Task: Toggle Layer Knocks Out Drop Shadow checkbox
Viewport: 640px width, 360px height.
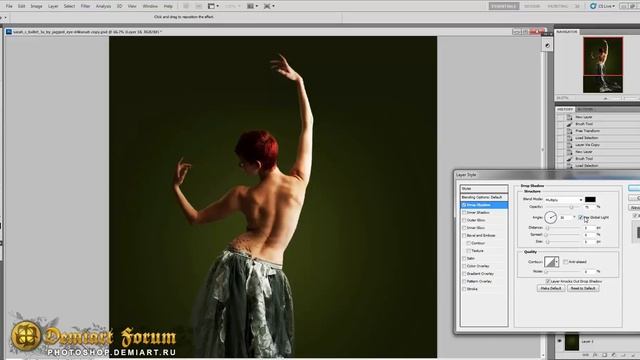Action: coord(548,281)
